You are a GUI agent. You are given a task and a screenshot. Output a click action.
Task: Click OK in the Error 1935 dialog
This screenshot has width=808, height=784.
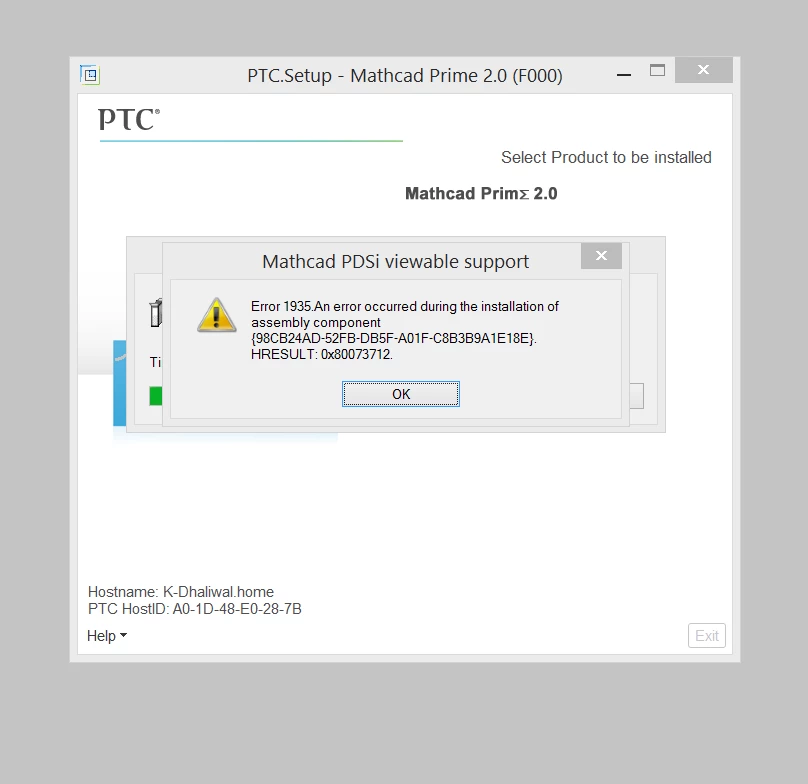point(400,394)
